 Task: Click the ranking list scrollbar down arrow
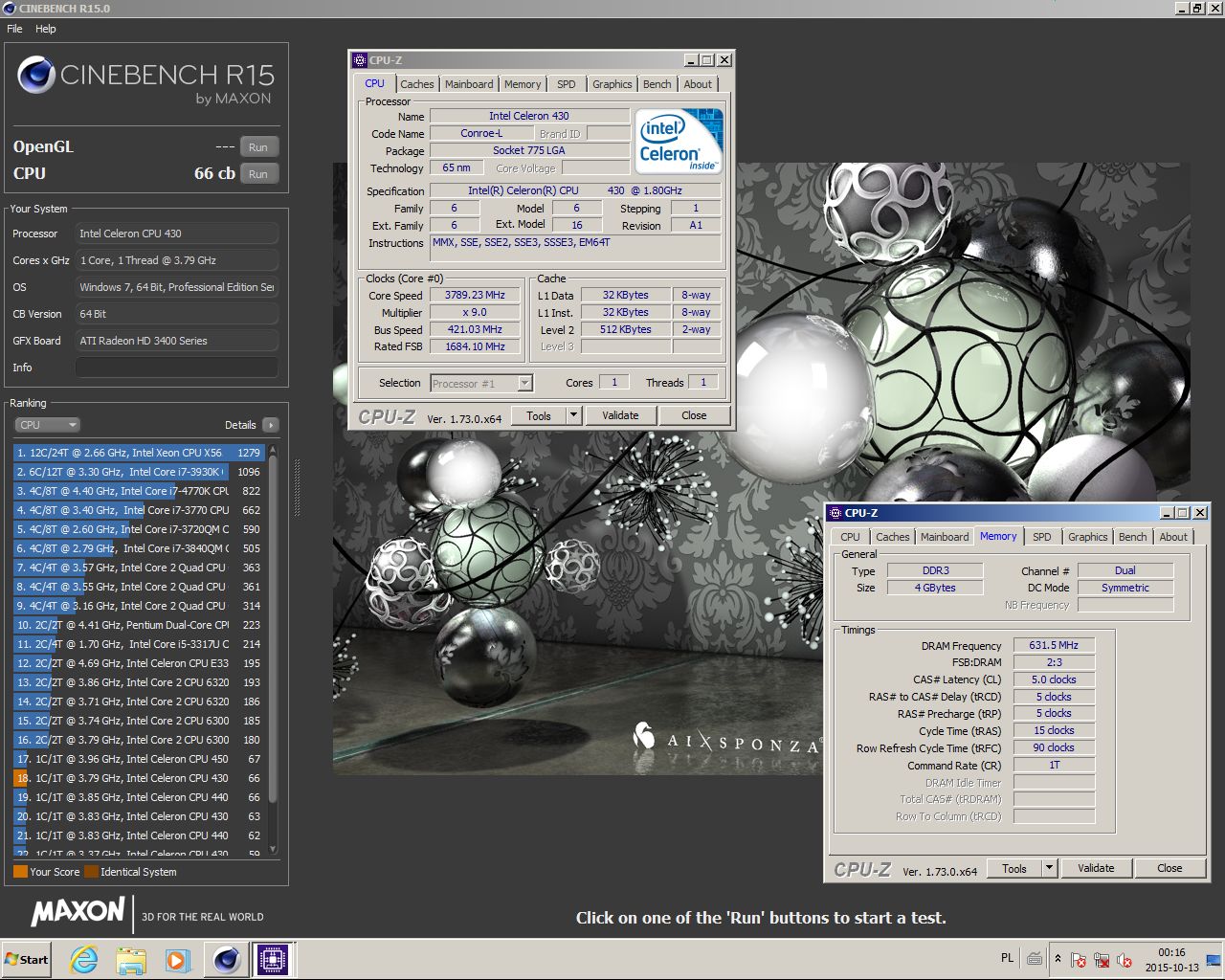(273, 849)
